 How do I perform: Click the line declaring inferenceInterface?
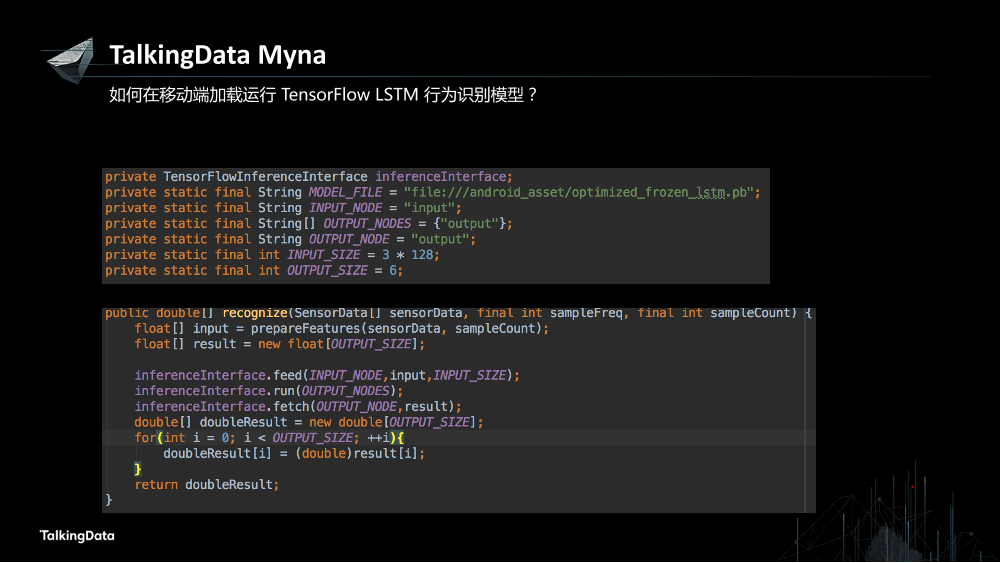pos(309,177)
